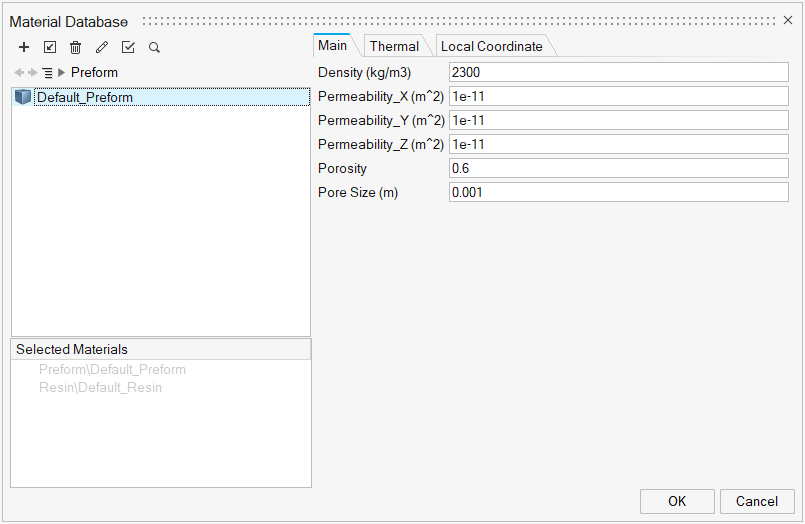Click the import arrow-in-box toolbar icon
This screenshot has height=524, width=805.
50,47
